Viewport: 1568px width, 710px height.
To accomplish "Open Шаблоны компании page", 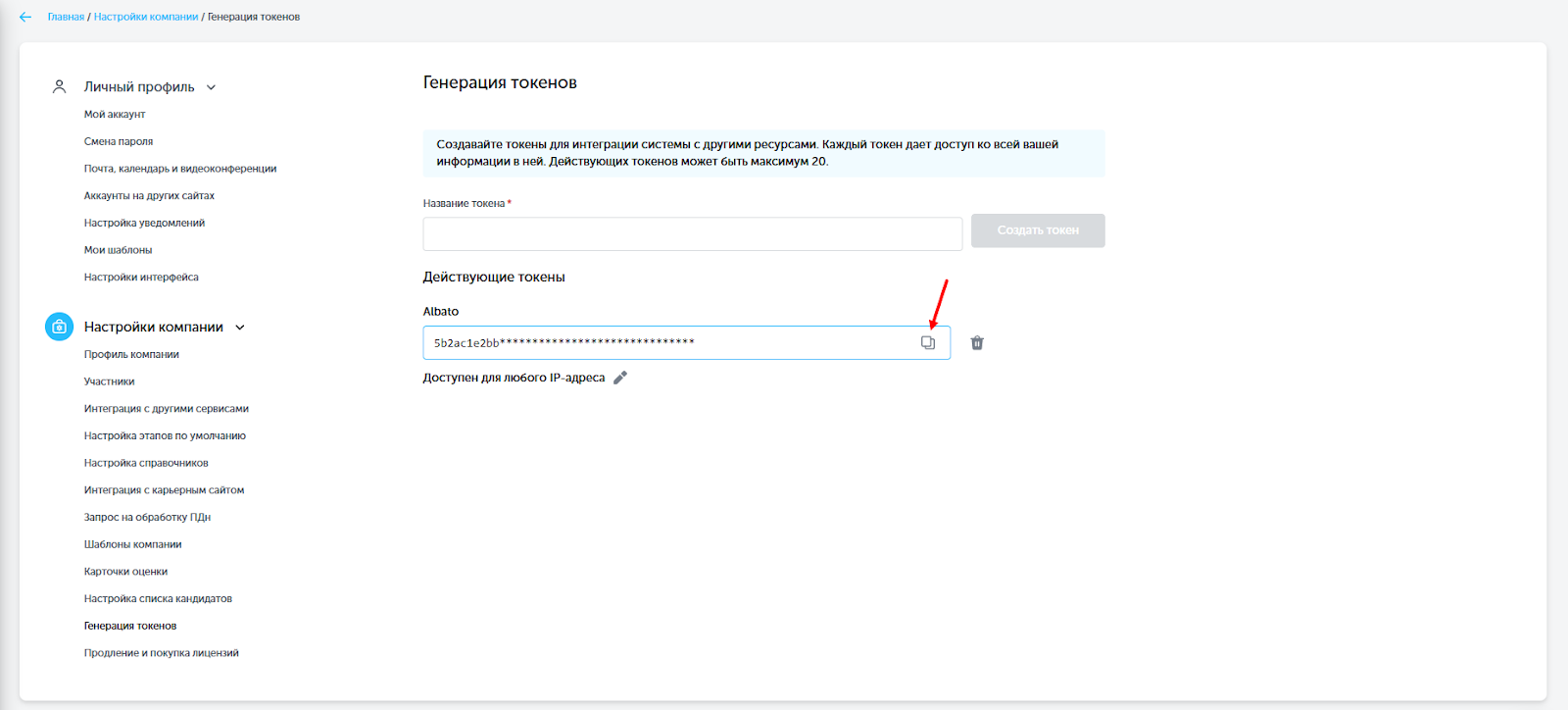I will (x=133, y=544).
